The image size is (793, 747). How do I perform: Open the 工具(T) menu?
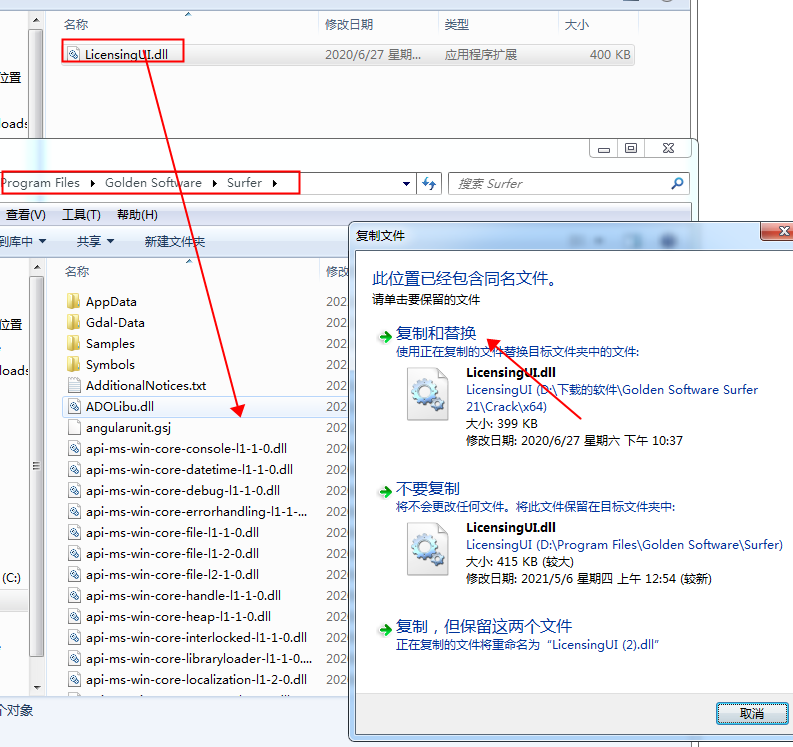click(81, 214)
